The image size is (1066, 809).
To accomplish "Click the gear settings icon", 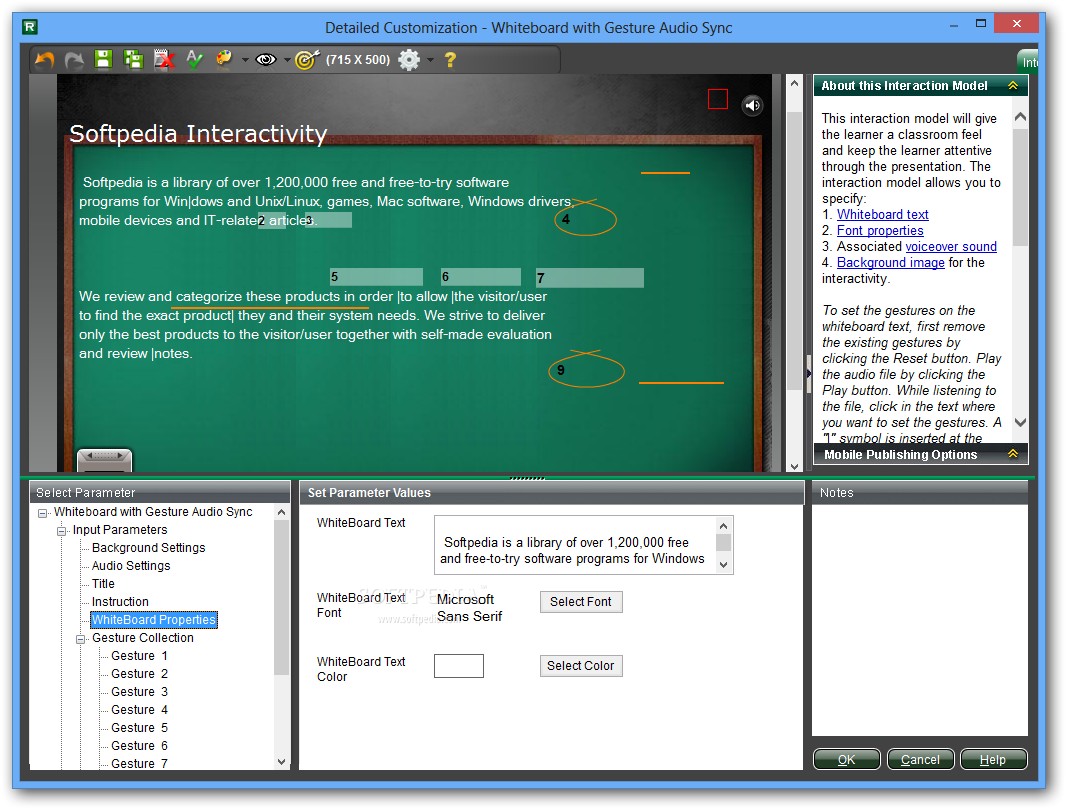I will click(409, 60).
